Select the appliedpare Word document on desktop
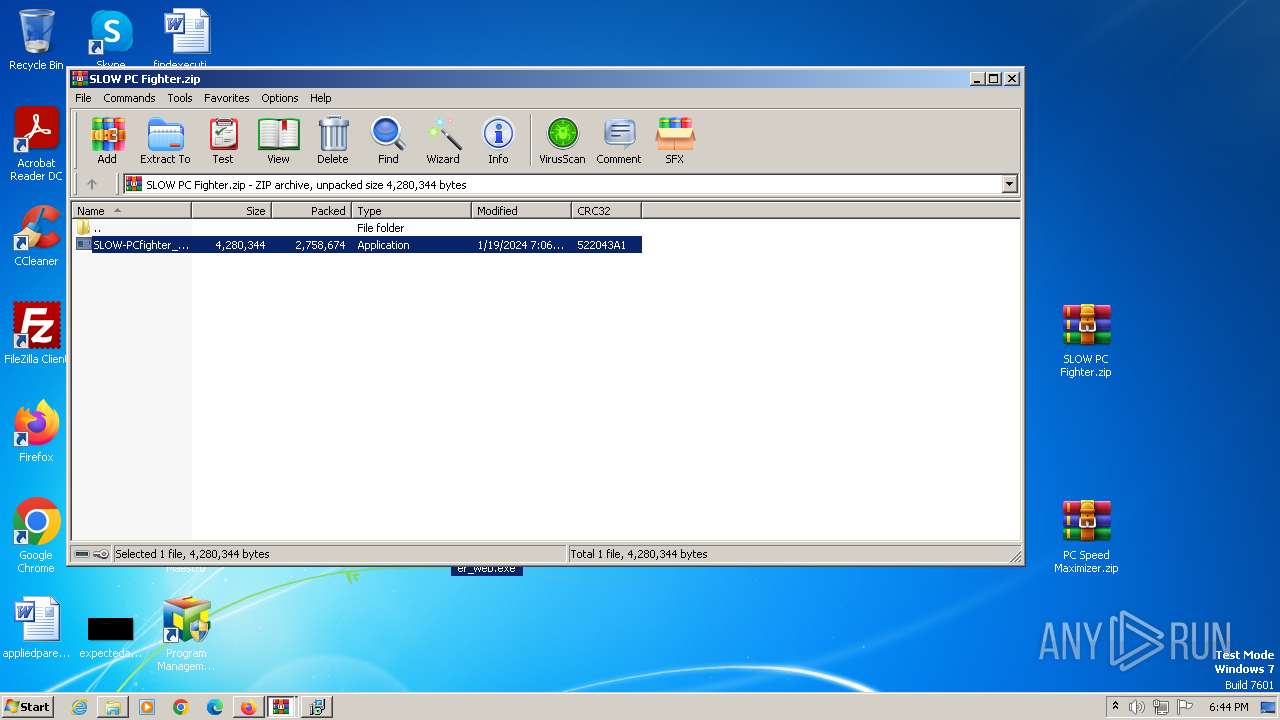Screen dimensions: 1280x720 [36, 628]
